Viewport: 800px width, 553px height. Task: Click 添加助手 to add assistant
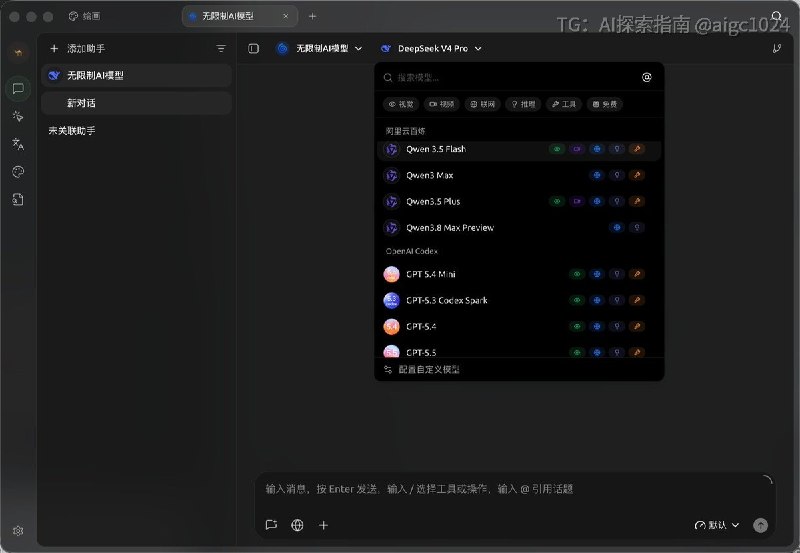pyautogui.click(x=78, y=48)
